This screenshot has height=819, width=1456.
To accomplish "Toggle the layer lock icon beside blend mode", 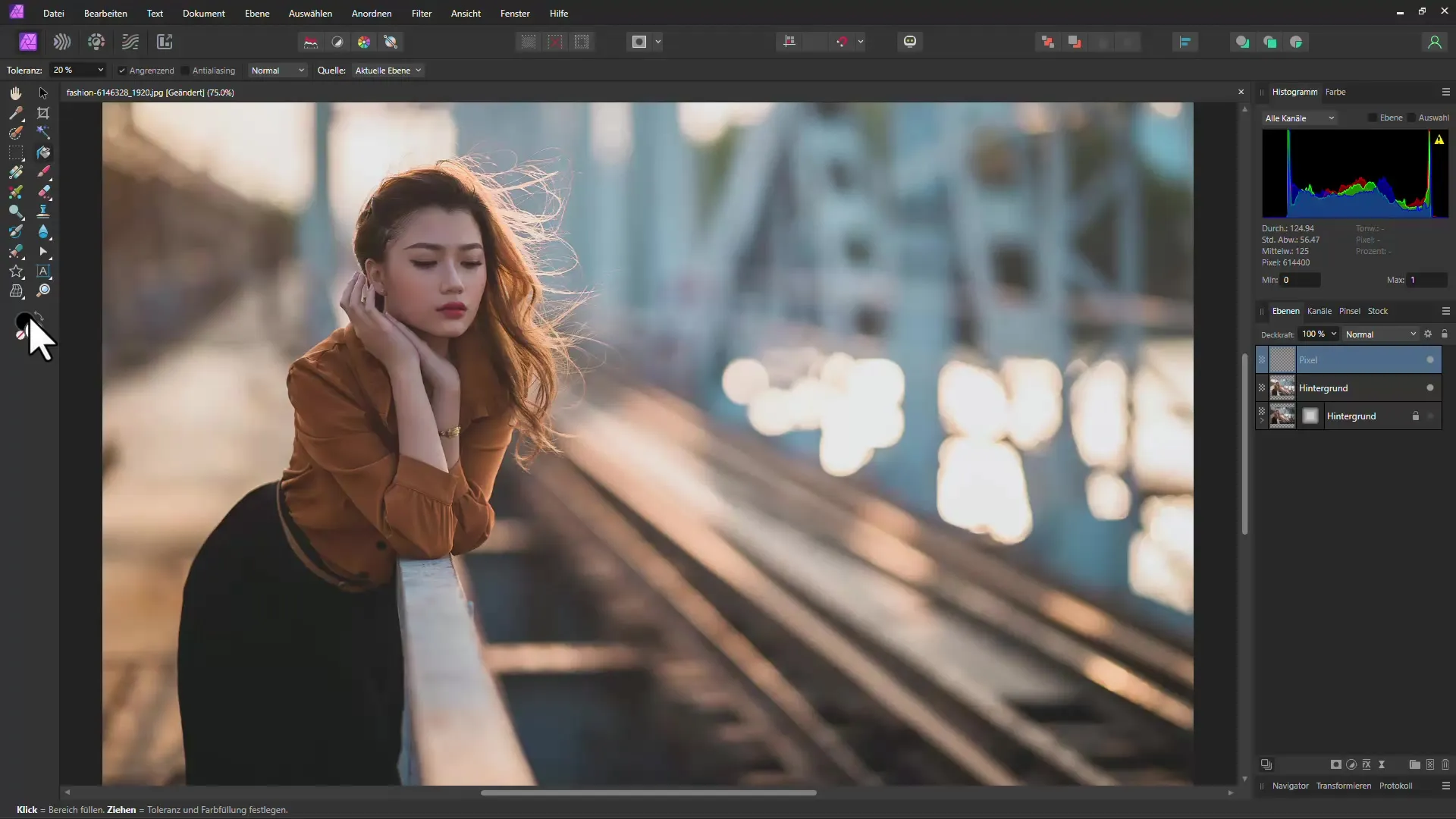I will click(1445, 334).
